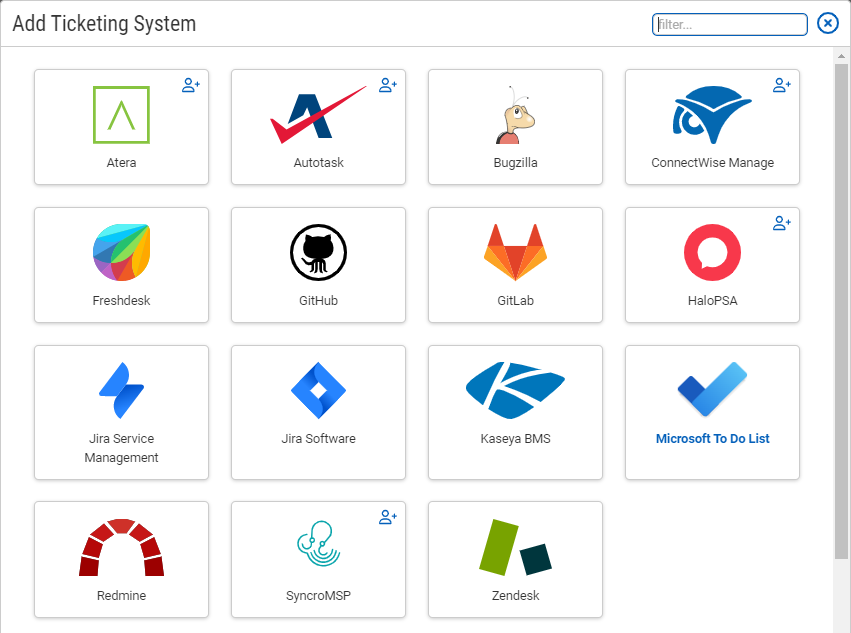This screenshot has height=633, width=851.
Task: Close the Add Ticketing System dialog
Action: [x=827, y=23]
